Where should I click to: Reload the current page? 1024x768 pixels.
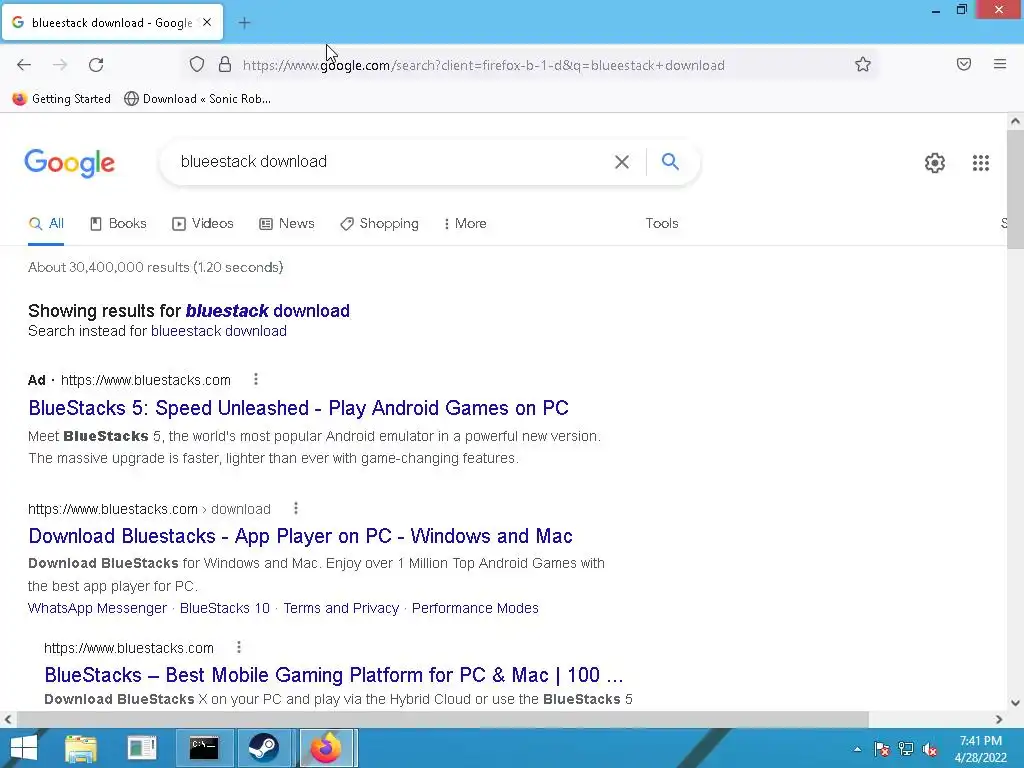[96, 65]
